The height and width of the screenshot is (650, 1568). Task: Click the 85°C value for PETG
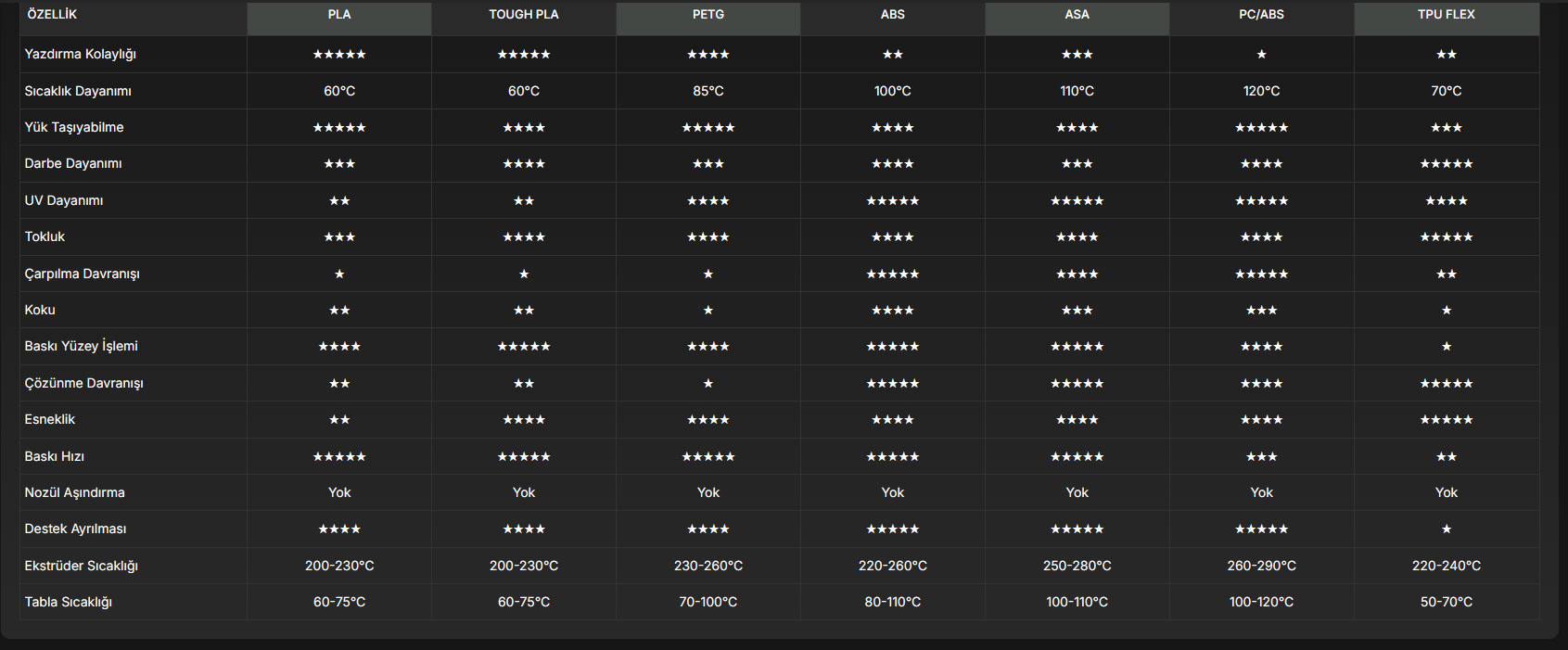click(x=708, y=91)
